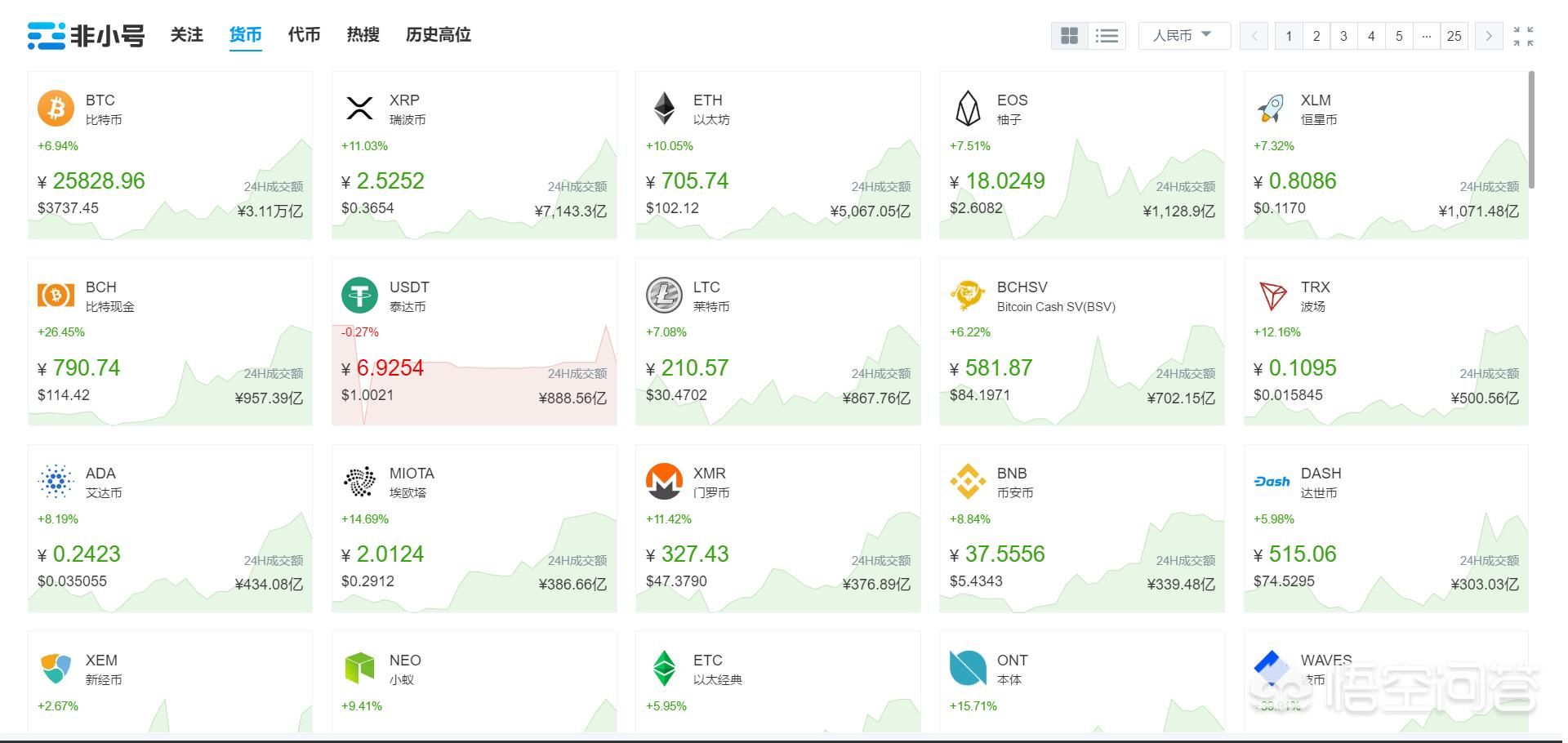Open BTC price ¥25828.96
1568x743 pixels.
tap(91, 180)
